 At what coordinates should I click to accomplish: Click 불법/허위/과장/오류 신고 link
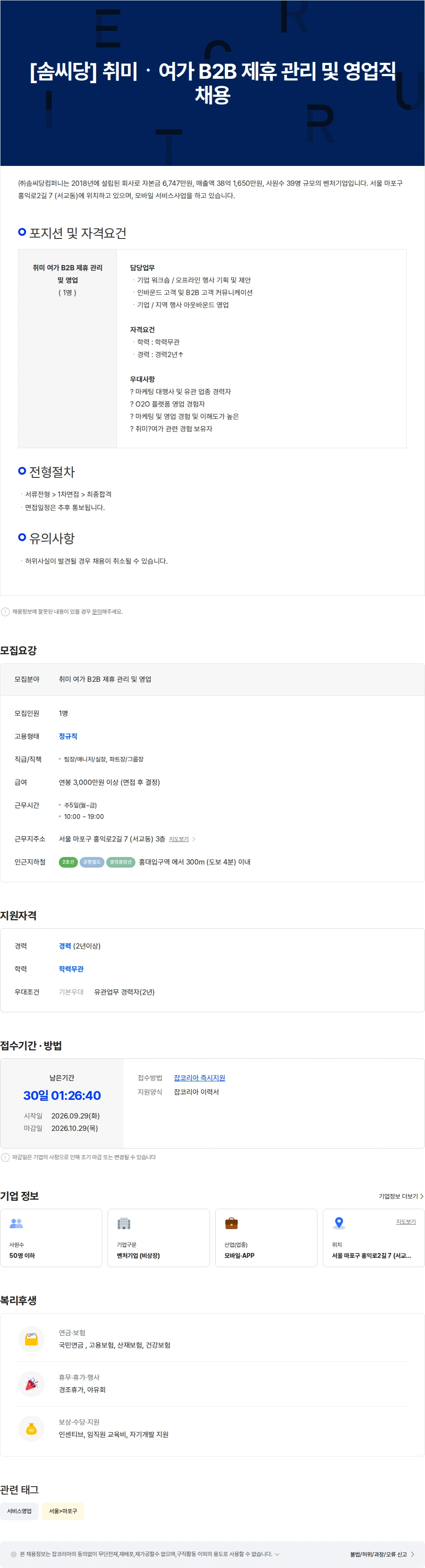tap(382, 1554)
